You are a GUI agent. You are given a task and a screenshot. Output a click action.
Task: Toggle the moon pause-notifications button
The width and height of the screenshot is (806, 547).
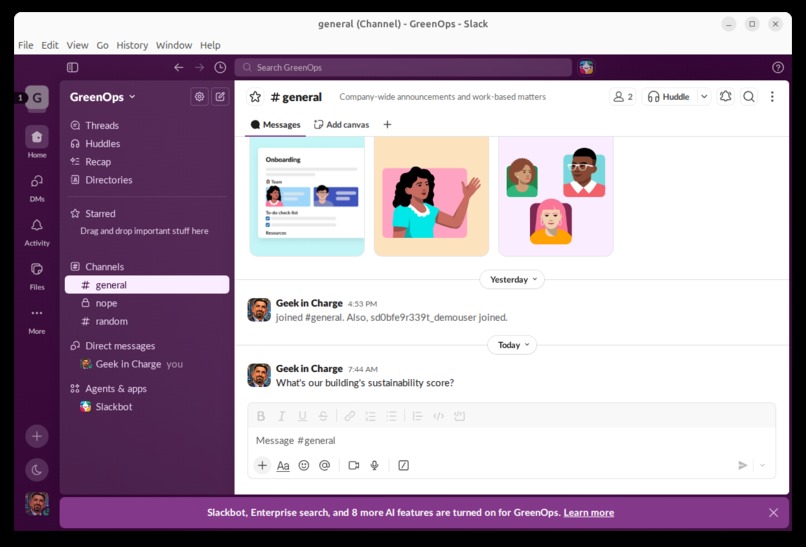pos(37,469)
